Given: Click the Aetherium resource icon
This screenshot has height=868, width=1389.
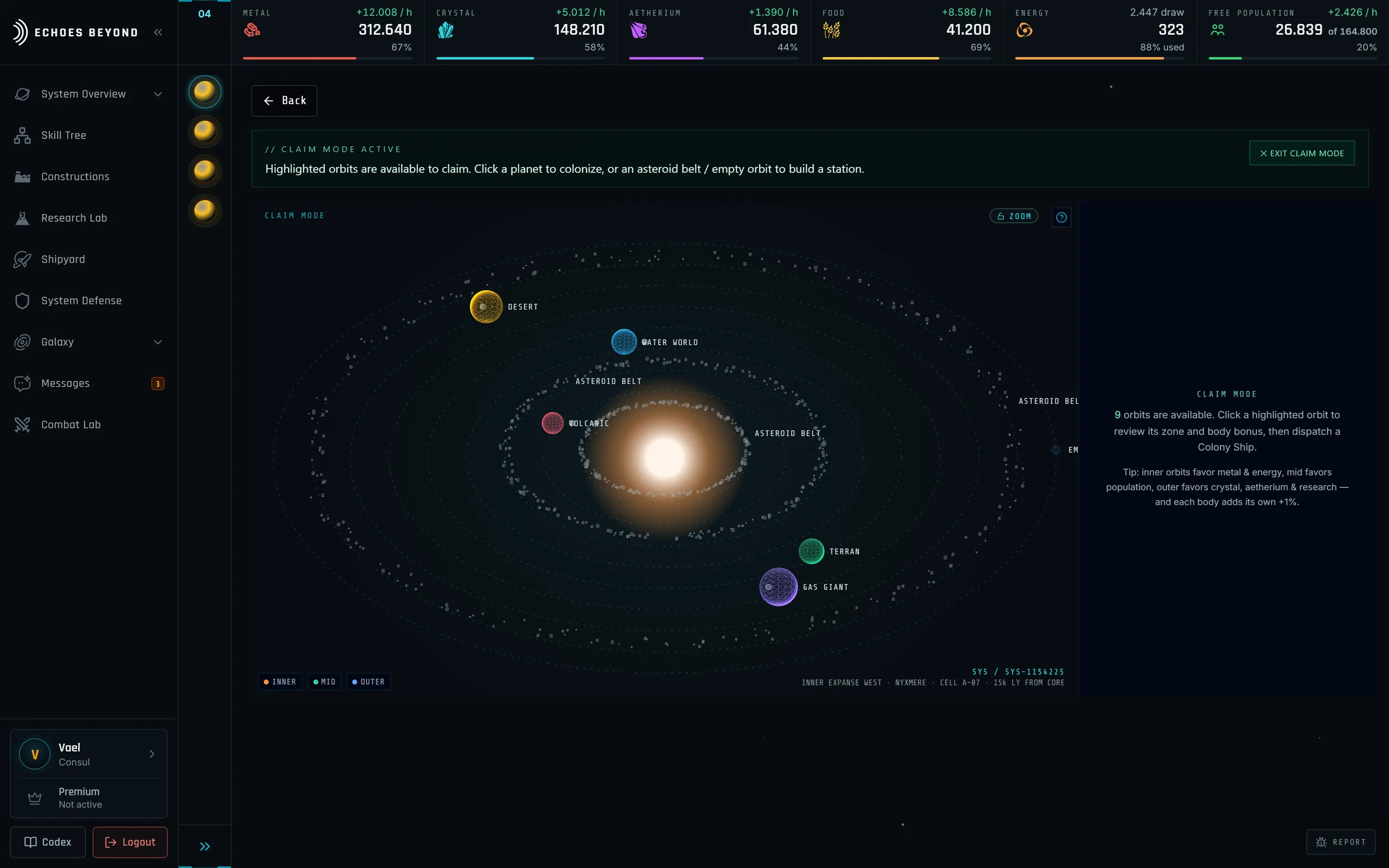Looking at the screenshot, I should 638,30.
